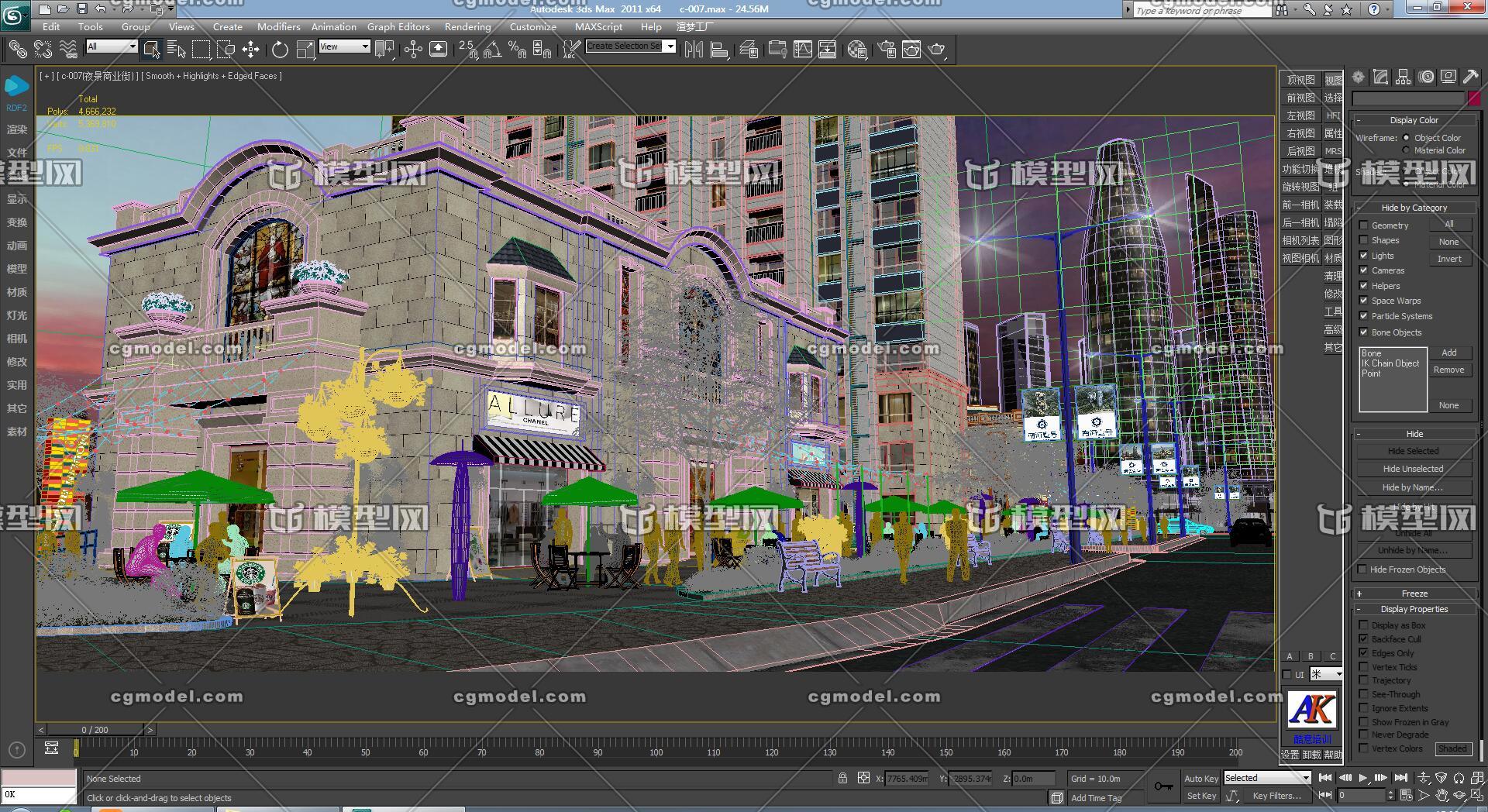Image resolution: width=1488 pixels, height=812 pixels.
Task: Toggle the Percent Snap icon
Action: click(518, 50)
